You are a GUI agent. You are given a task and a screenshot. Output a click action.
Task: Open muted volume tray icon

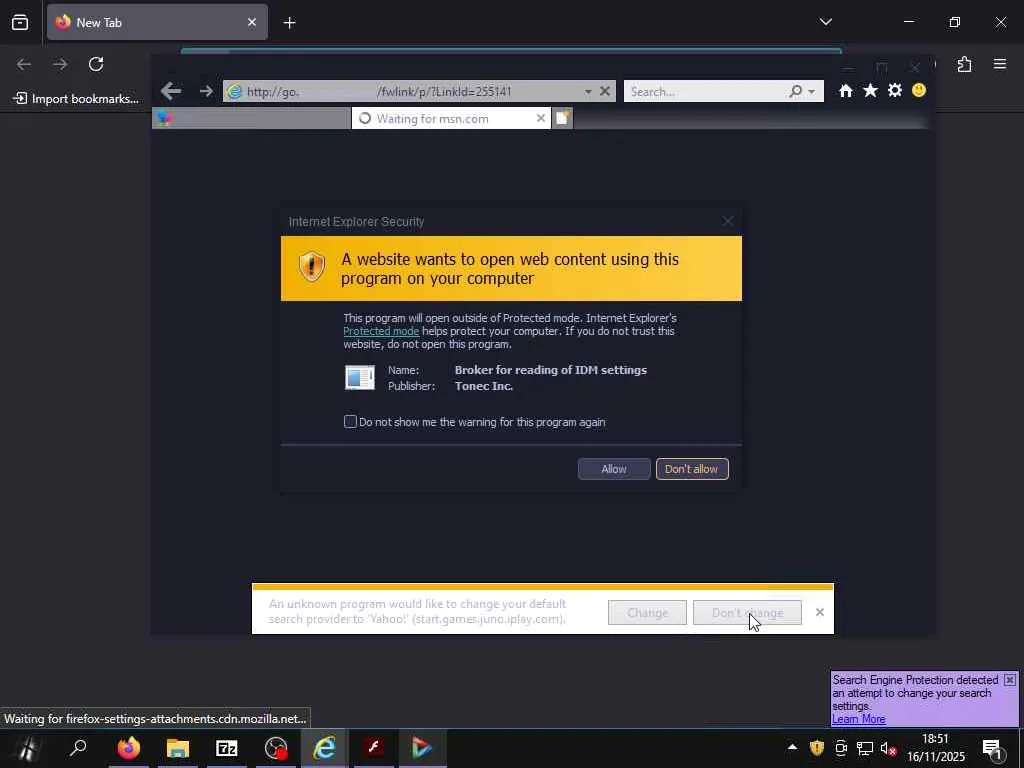pos(888,748)
